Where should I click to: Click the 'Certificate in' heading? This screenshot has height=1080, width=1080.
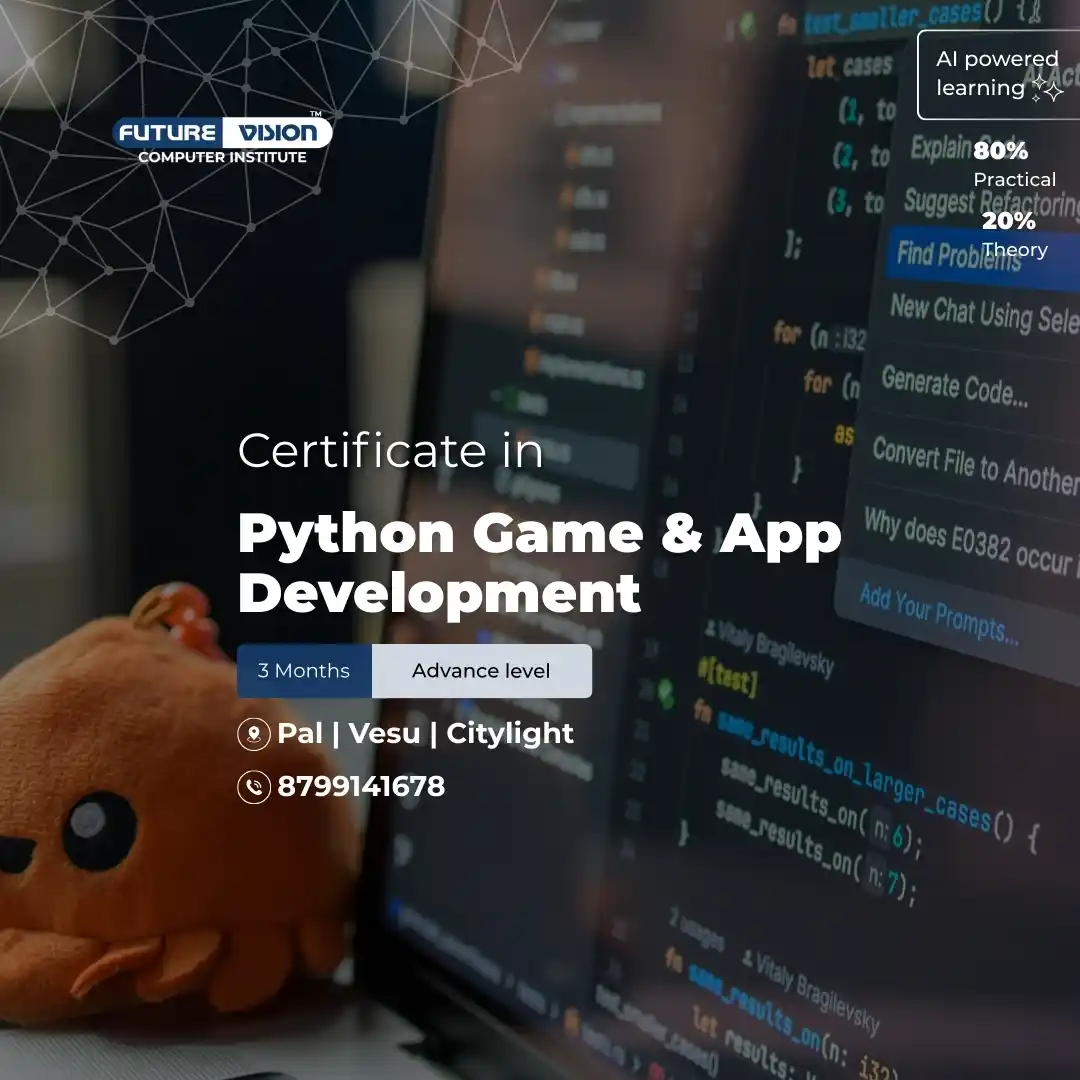(x=391, y=450)
